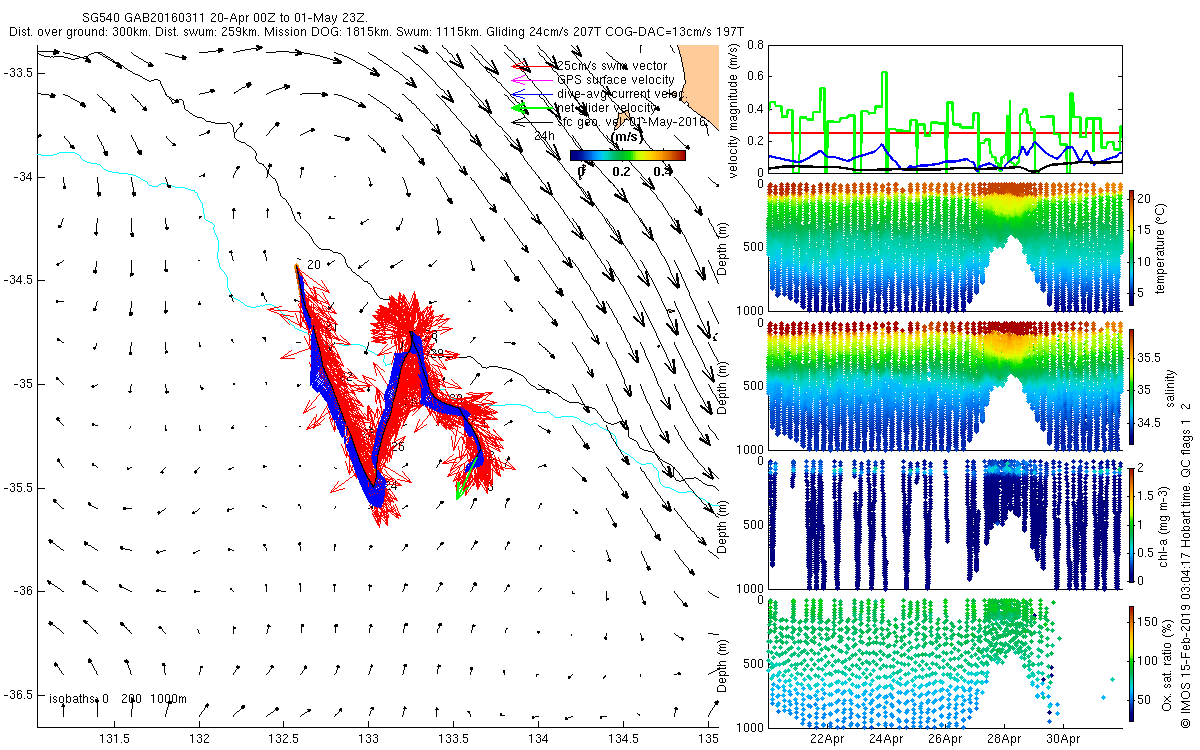Select 'sfc geo. vel. 01-May-2016' legend text
This screenshot has height=750, width=1200.
pos(631,122)
